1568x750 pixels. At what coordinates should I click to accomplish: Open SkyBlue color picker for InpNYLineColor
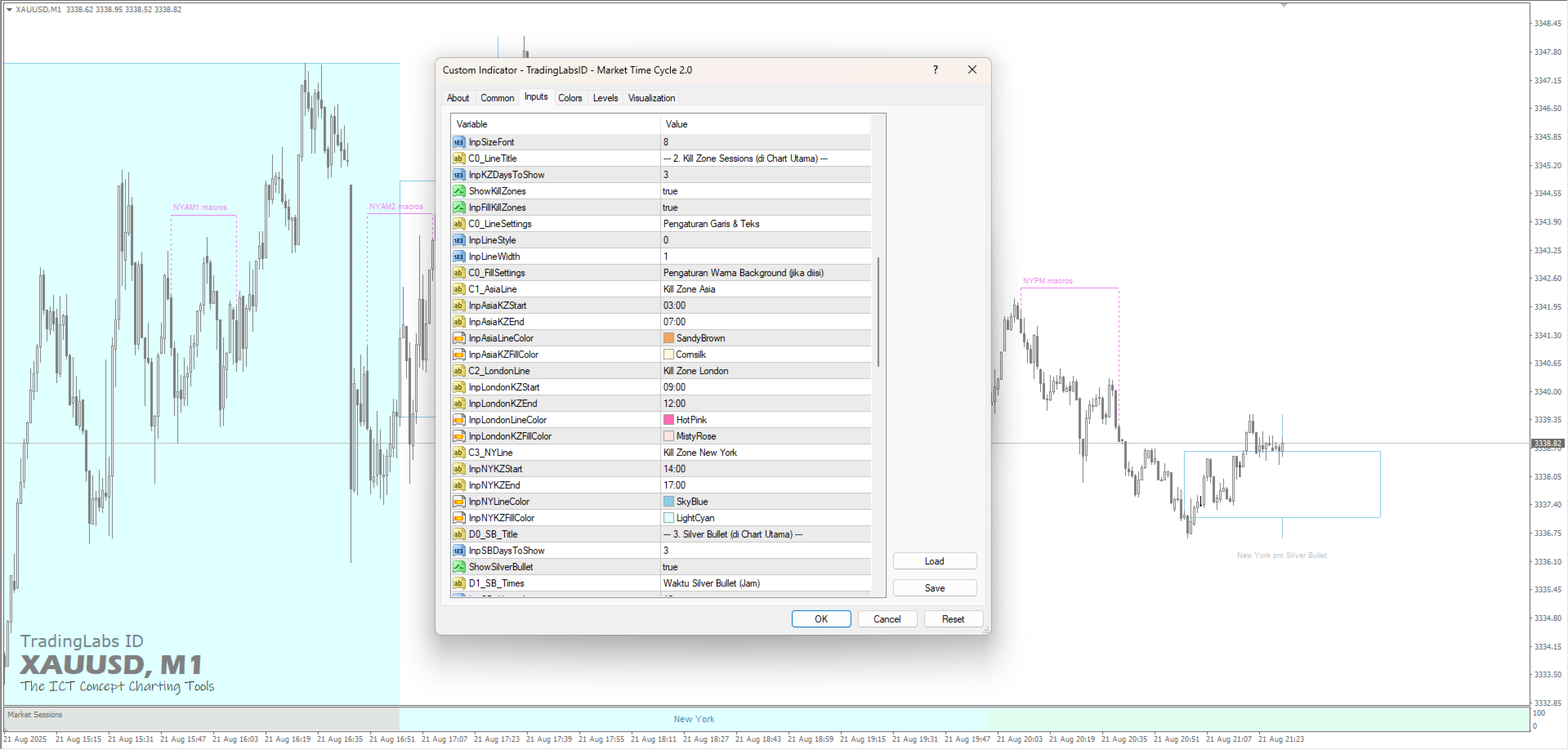[x=766, y=502]
